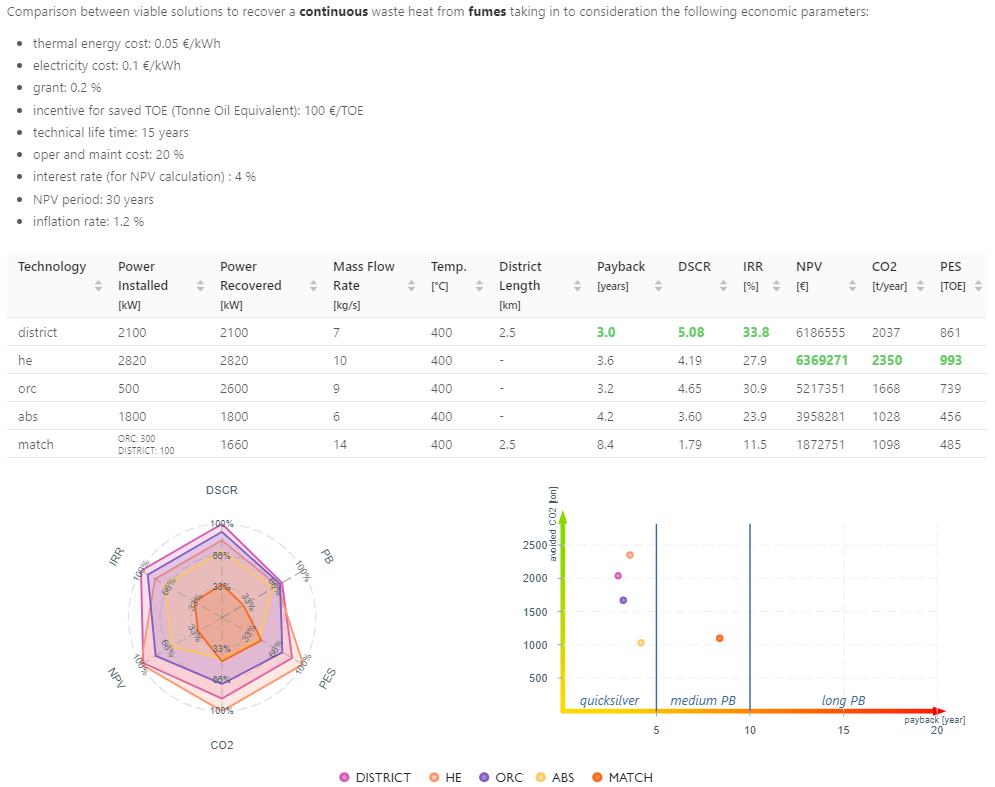Click orc NPV value 5217351
This screenshot has height=787, width=995.
tap(820, 388)
